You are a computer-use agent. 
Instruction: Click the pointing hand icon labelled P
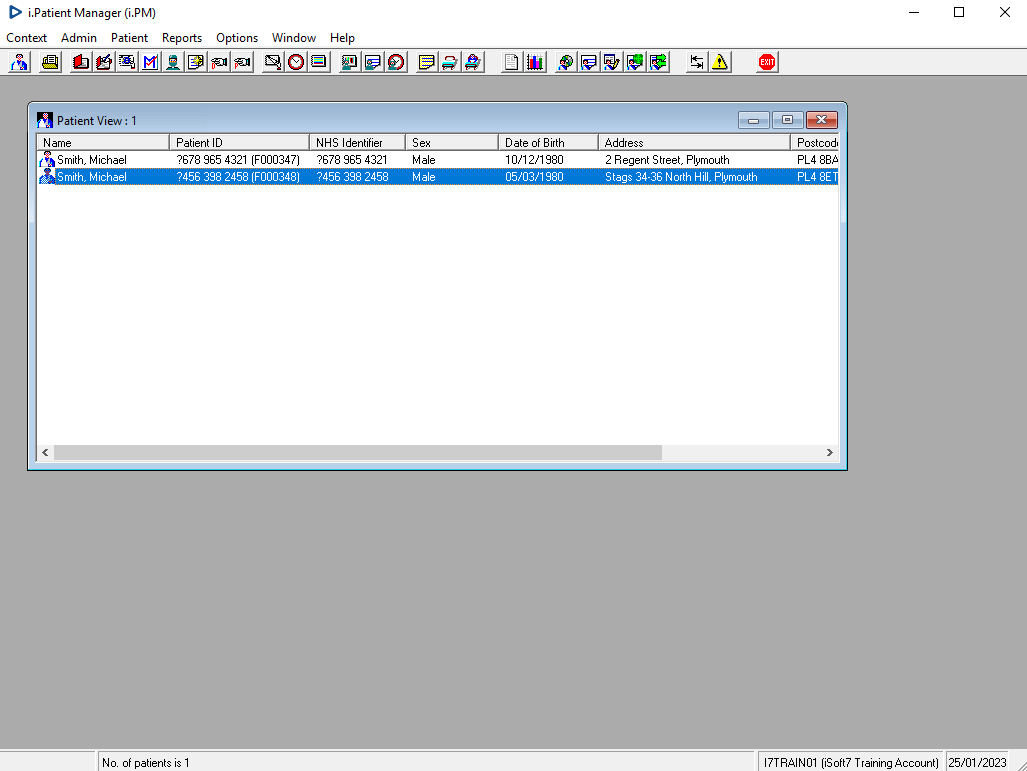[242, 62]
